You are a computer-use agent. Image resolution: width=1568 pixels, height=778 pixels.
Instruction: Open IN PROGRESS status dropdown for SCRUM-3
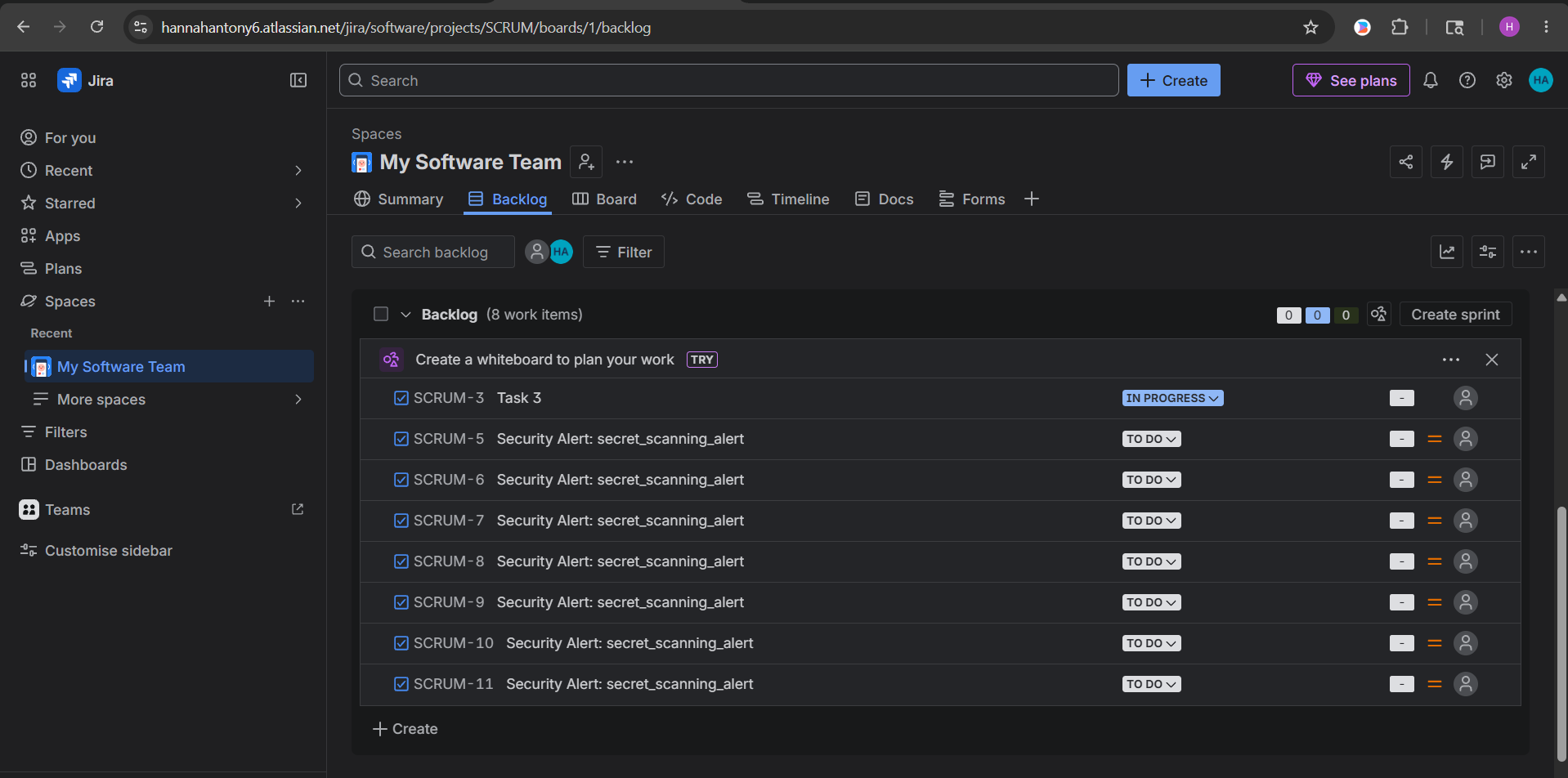pyautogui.click(x=1172, y=398)
